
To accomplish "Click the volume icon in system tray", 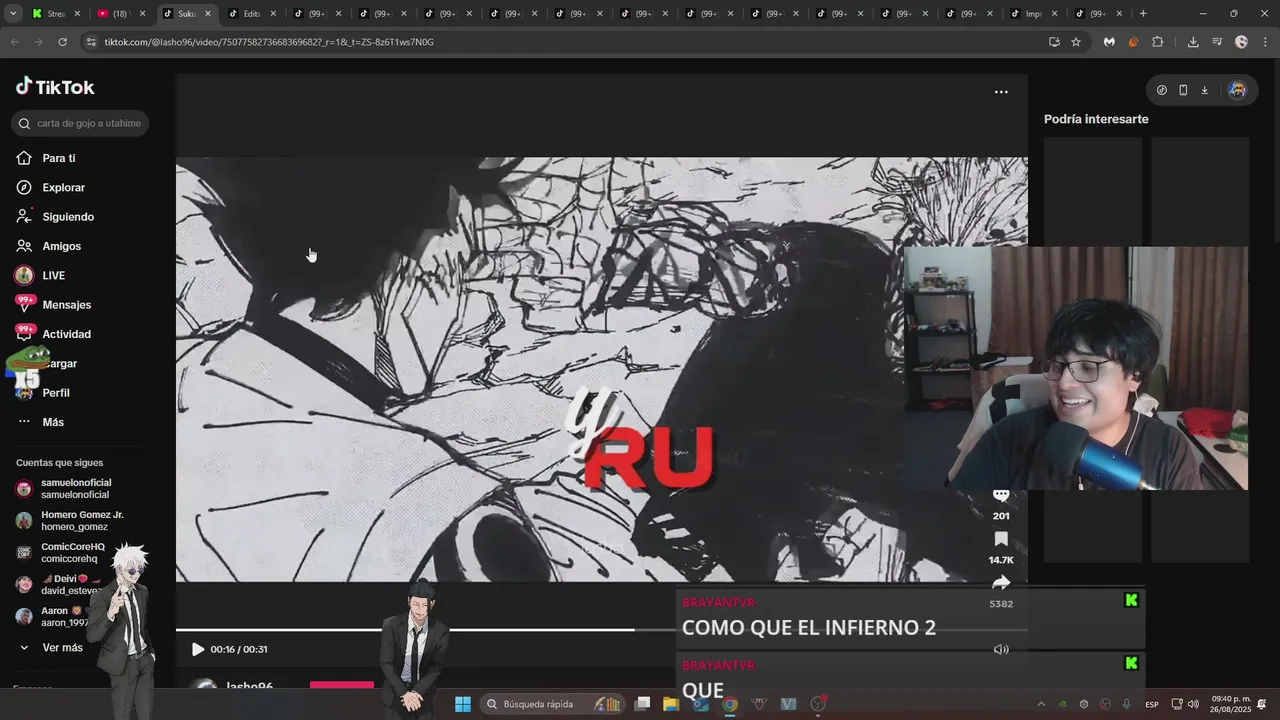I will click(x=1193, y=704).
